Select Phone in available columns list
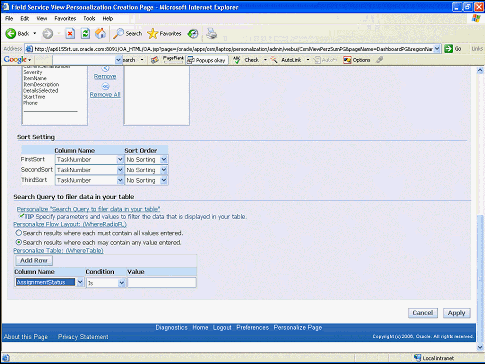Image resolution: width=485 pixels, height=364 pixels. pos(30,103)
